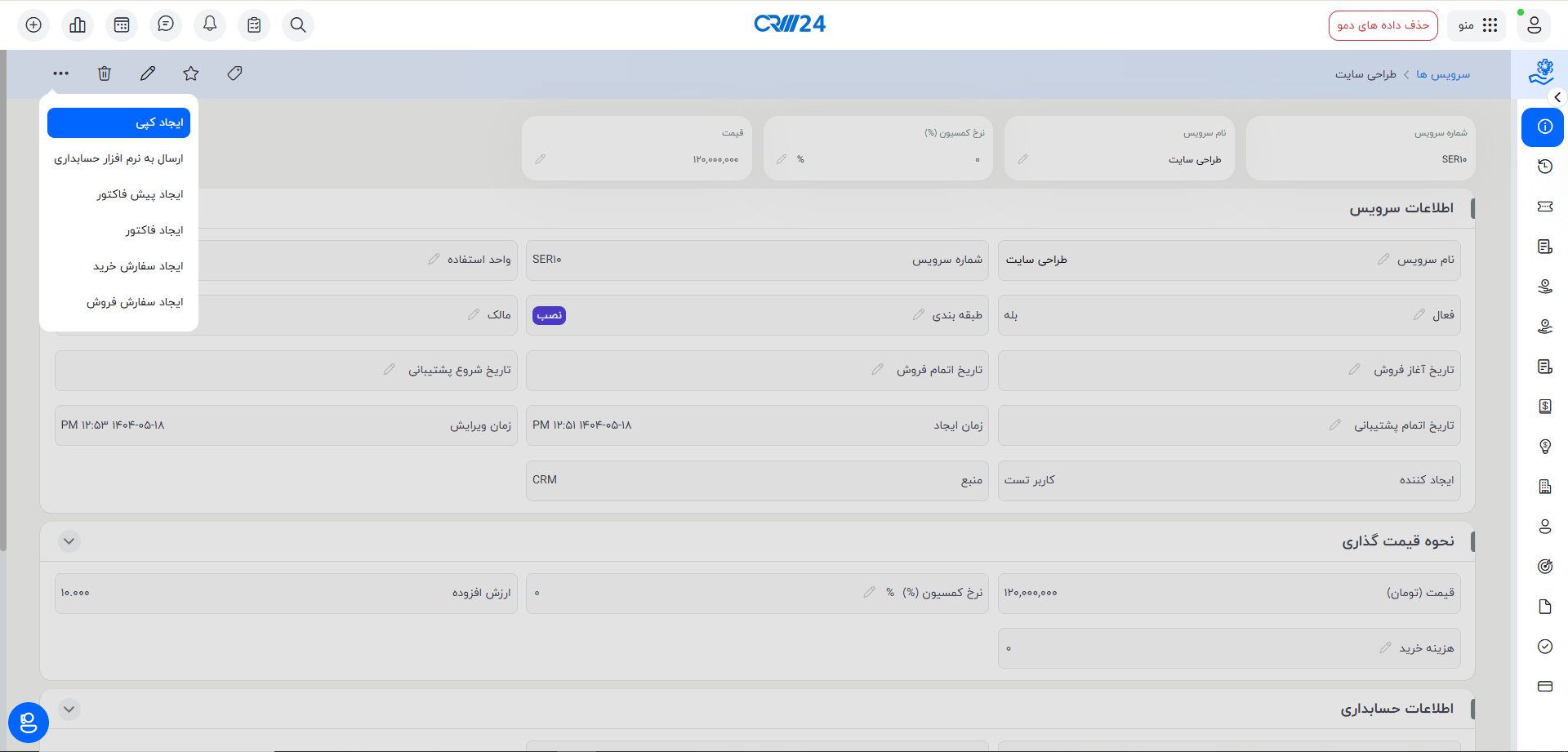
Task: Open the history clock icon in right sidebar
Action: pos(1544,166)
